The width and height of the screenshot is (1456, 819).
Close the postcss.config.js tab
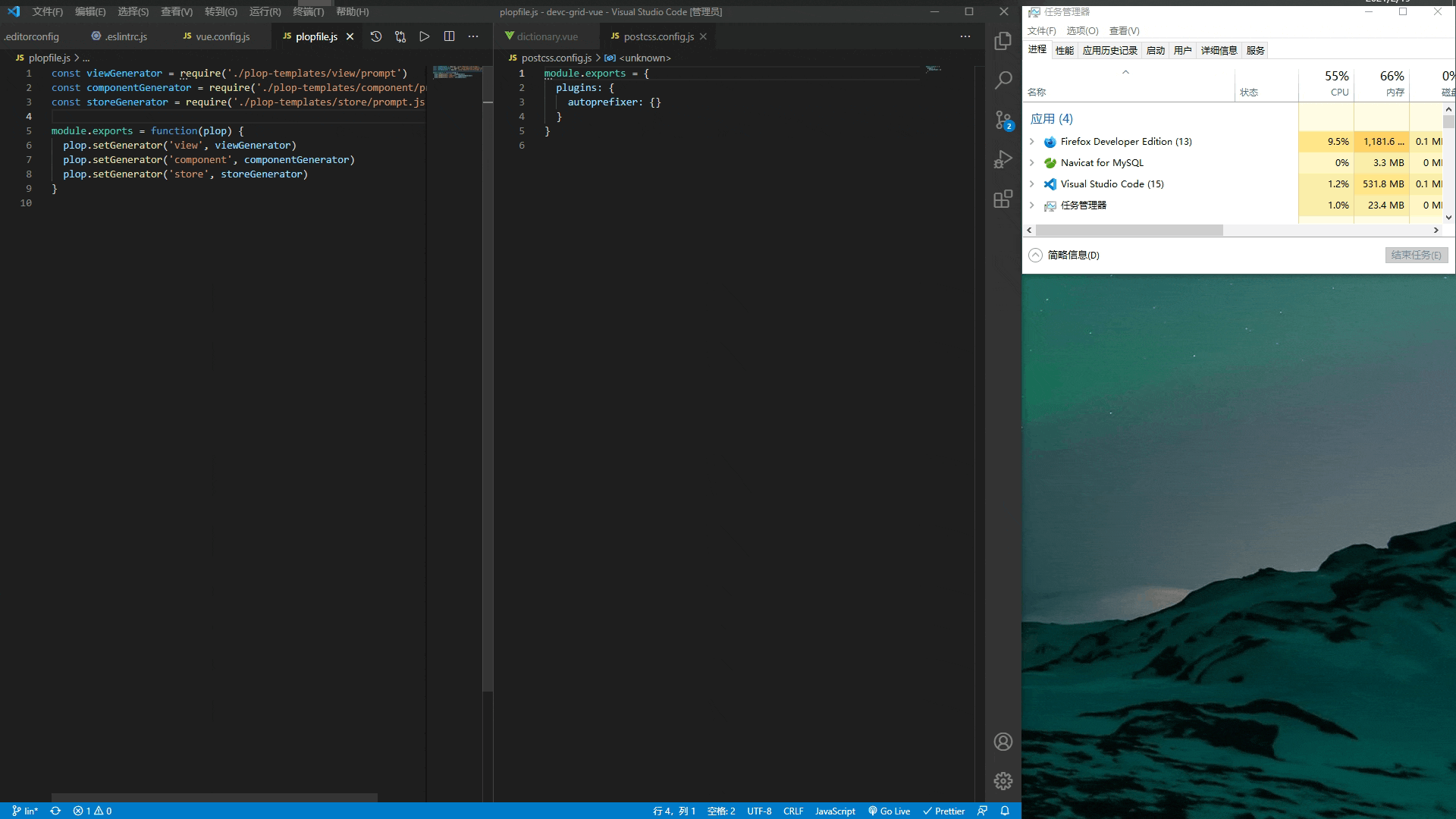click(703, 36)
